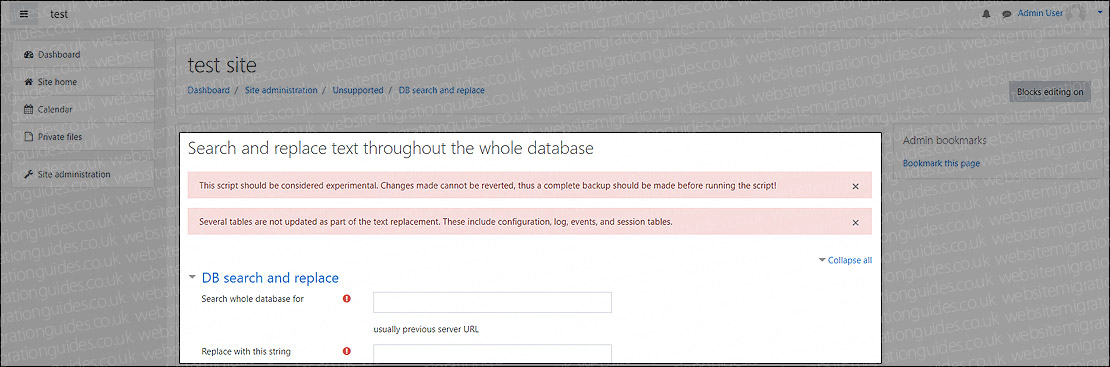Dismiss the experimental script warning alert

855,186
